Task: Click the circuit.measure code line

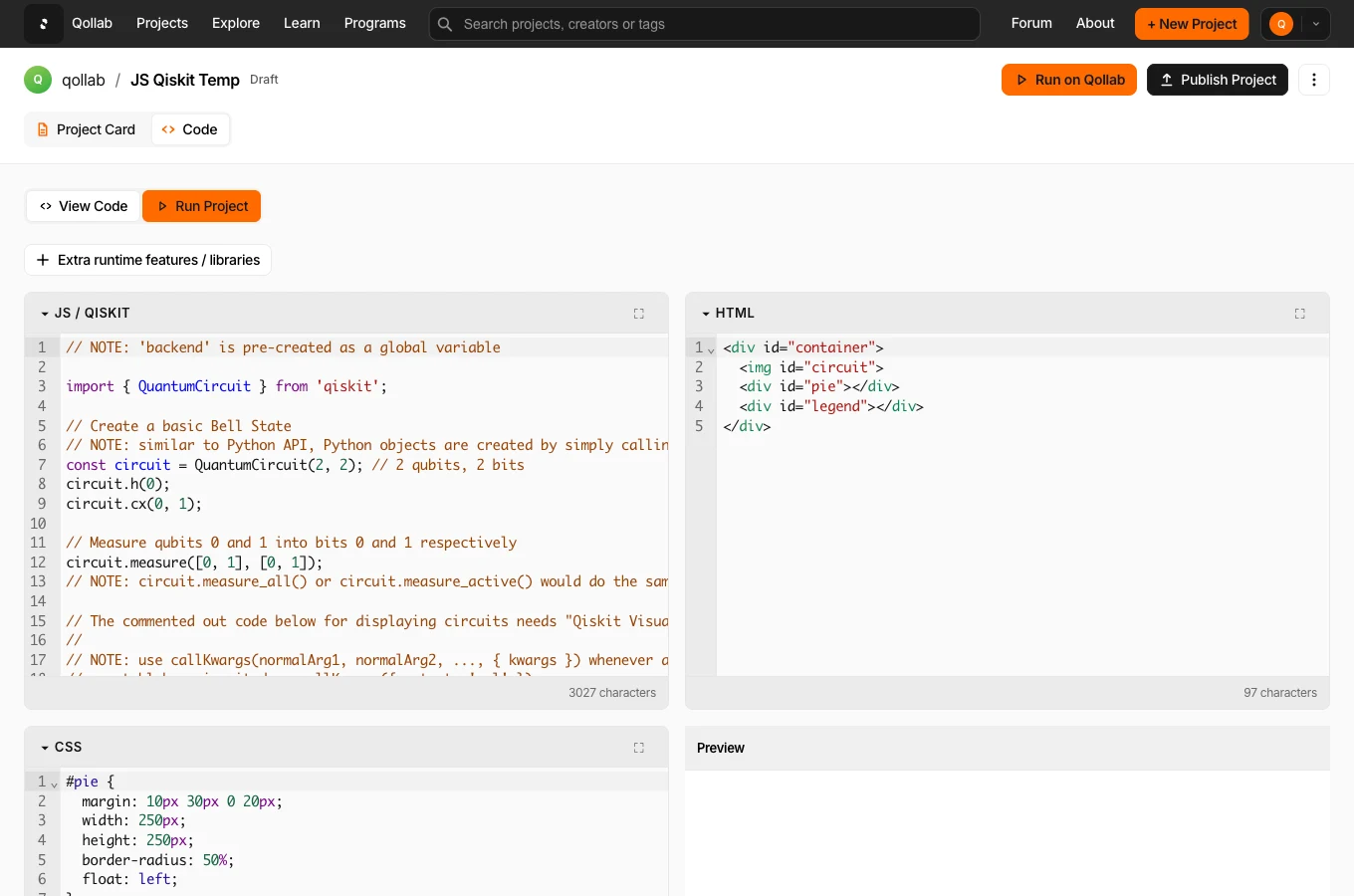Action: tap(194, 562)
